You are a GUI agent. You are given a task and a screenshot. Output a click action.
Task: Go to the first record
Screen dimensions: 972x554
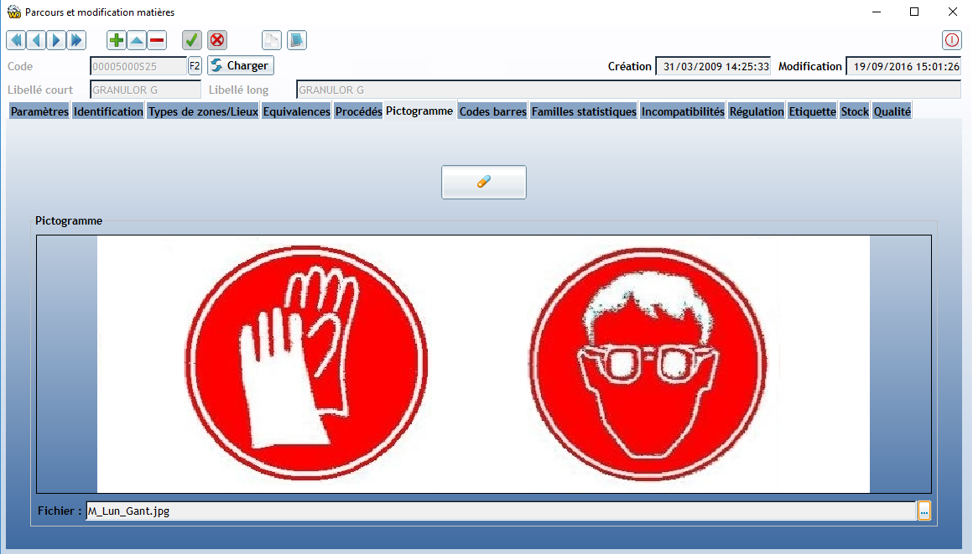(16, 40)
